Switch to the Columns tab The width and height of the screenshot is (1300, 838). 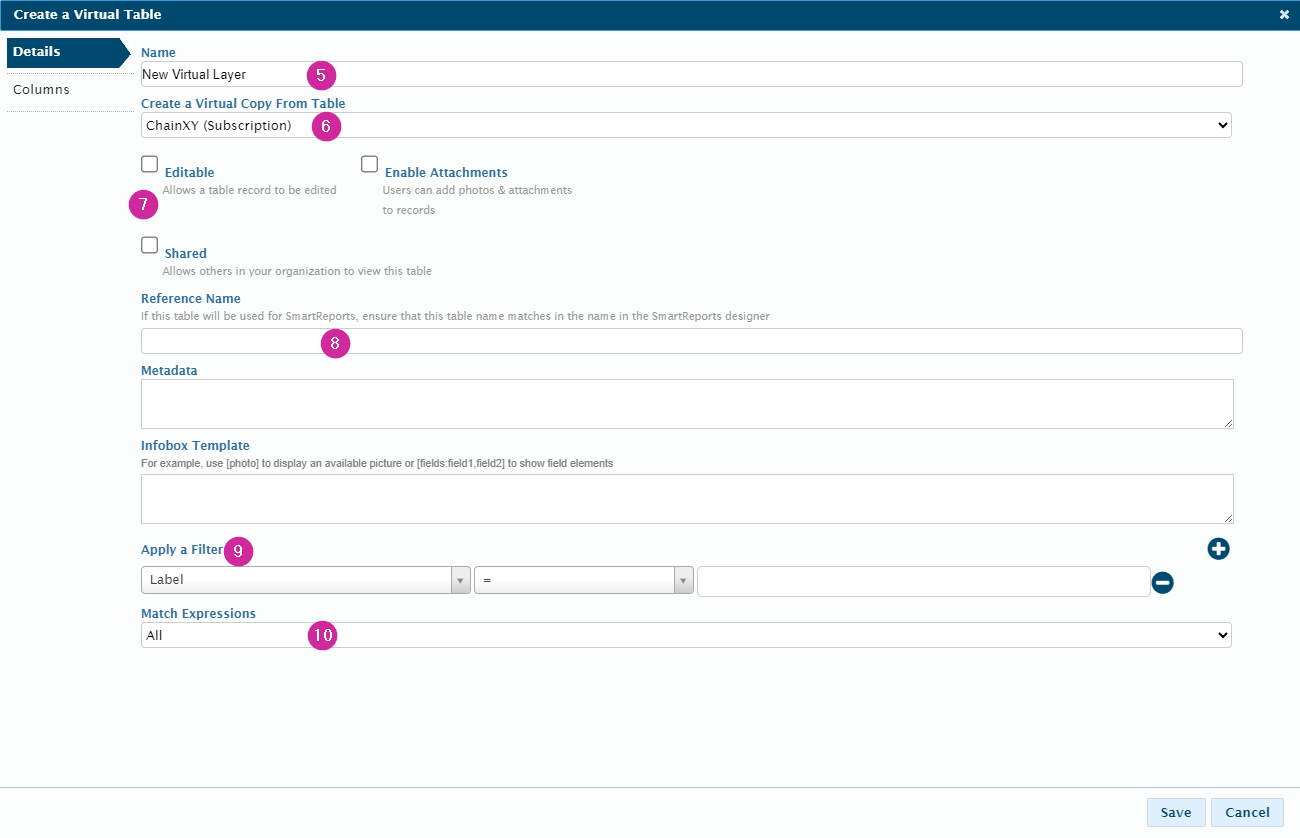click(42, 90)
